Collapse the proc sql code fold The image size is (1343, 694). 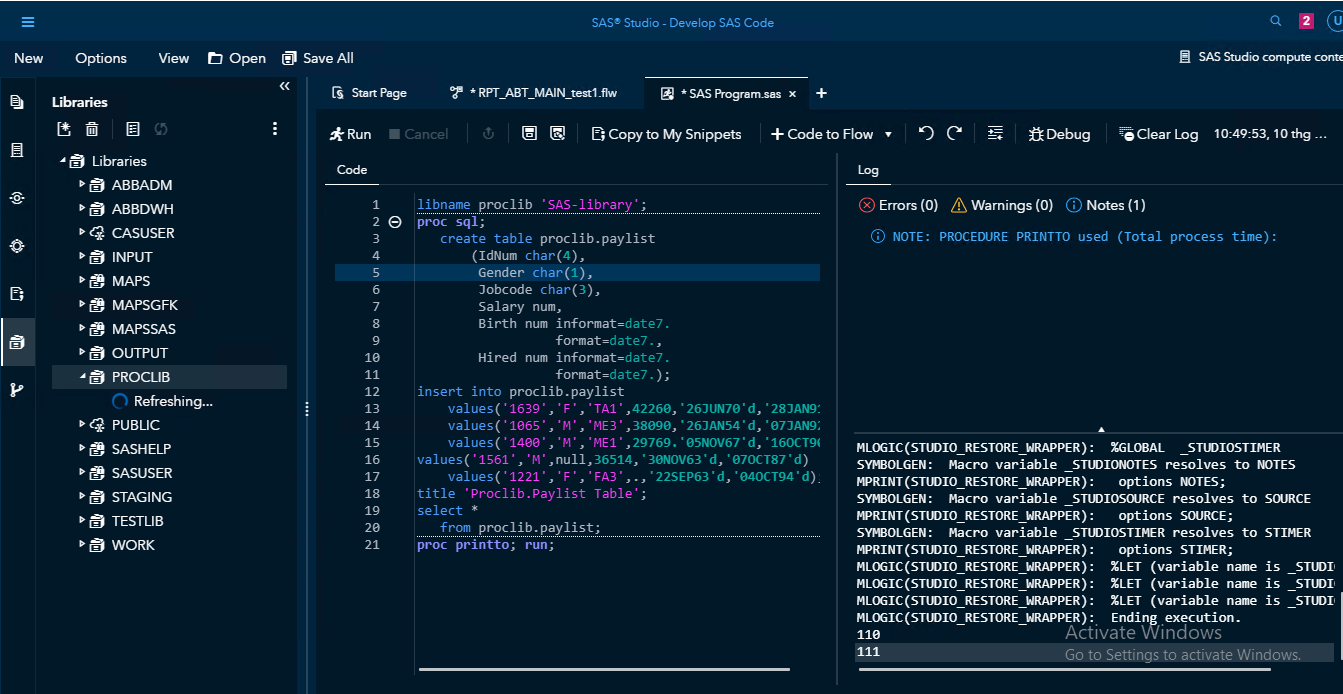(x=395, y=222)
